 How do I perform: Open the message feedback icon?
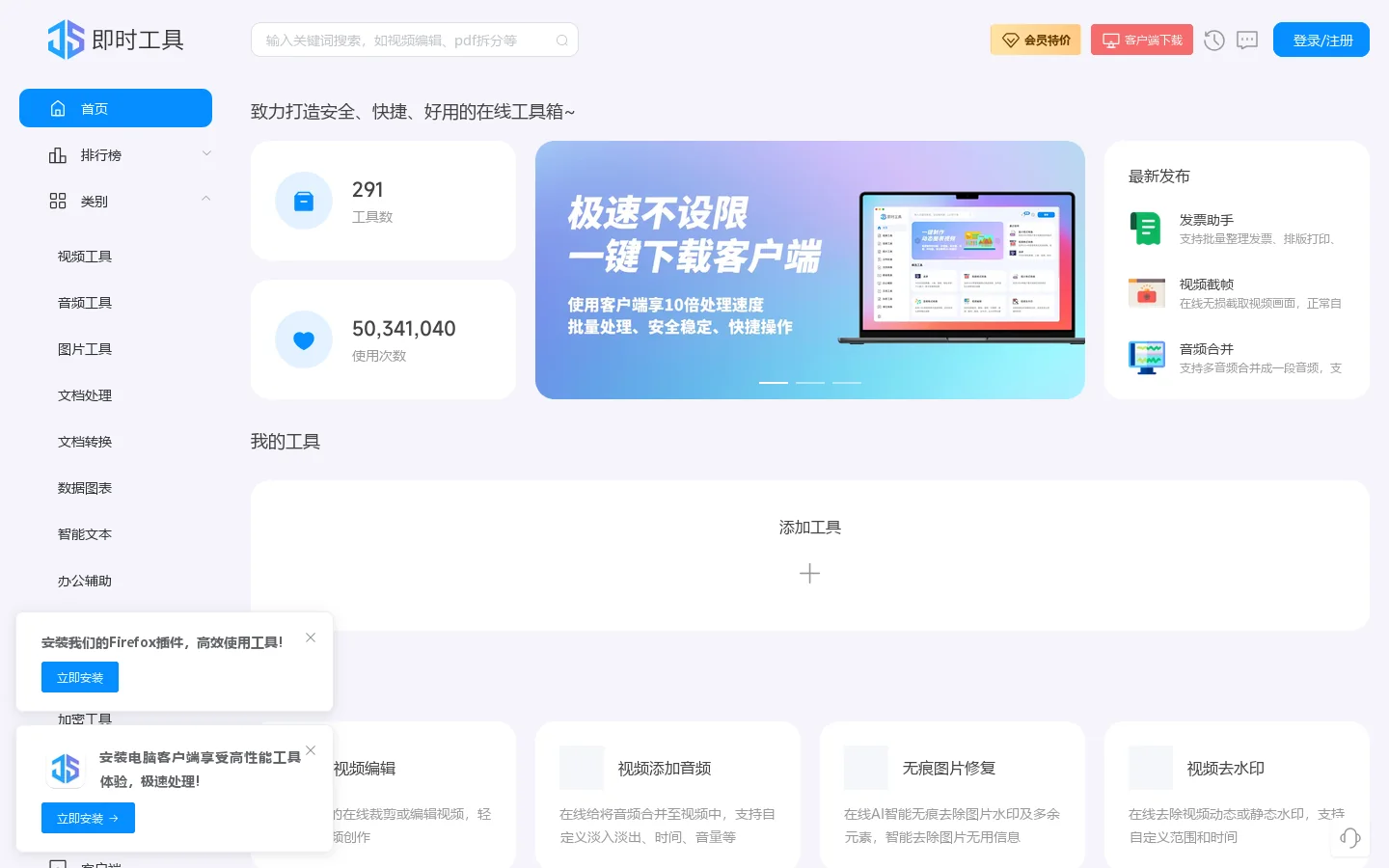[1247, 41]
